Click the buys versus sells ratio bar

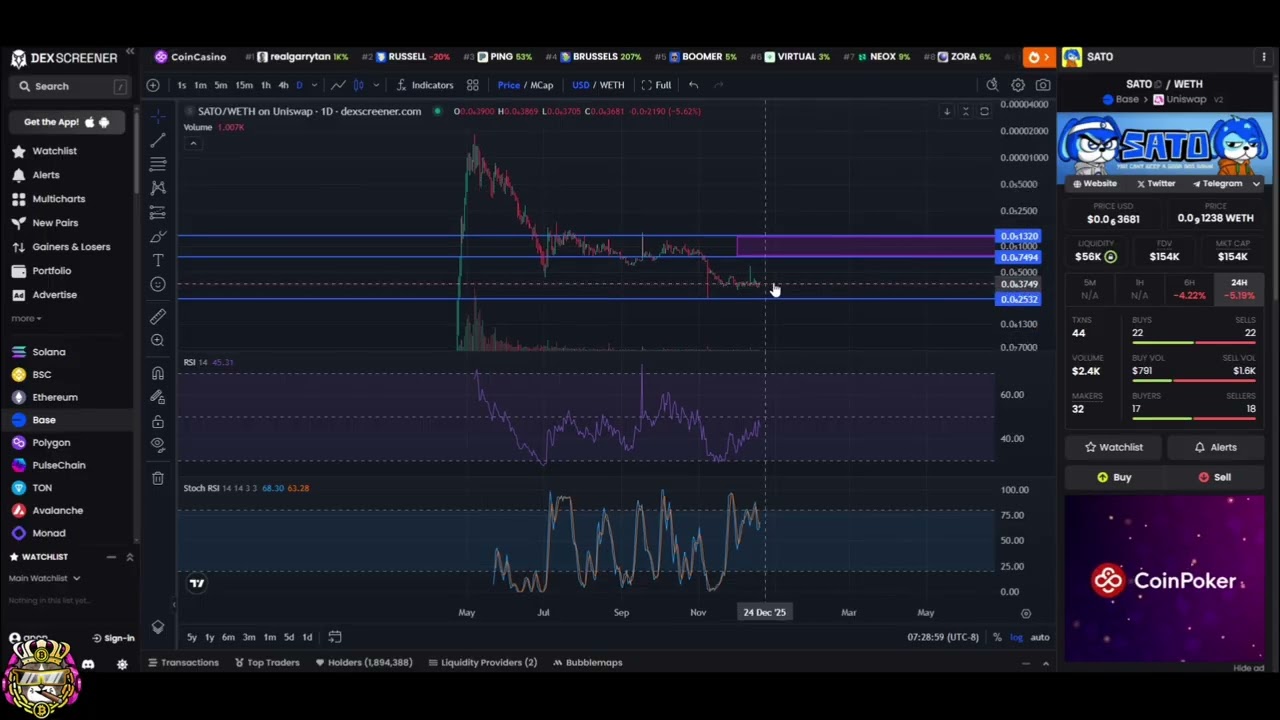(x=1193, y=343)
